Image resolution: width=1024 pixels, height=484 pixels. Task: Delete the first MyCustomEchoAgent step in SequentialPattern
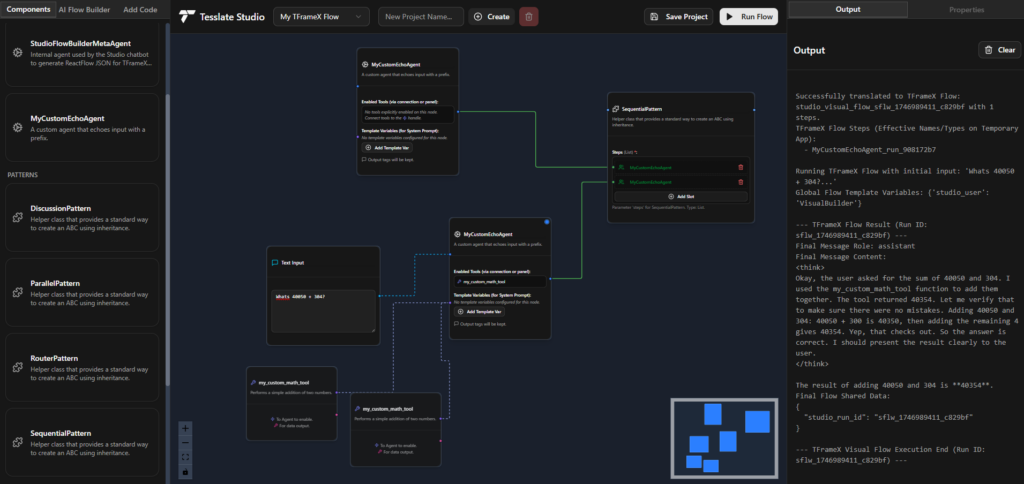coord(741,167)
